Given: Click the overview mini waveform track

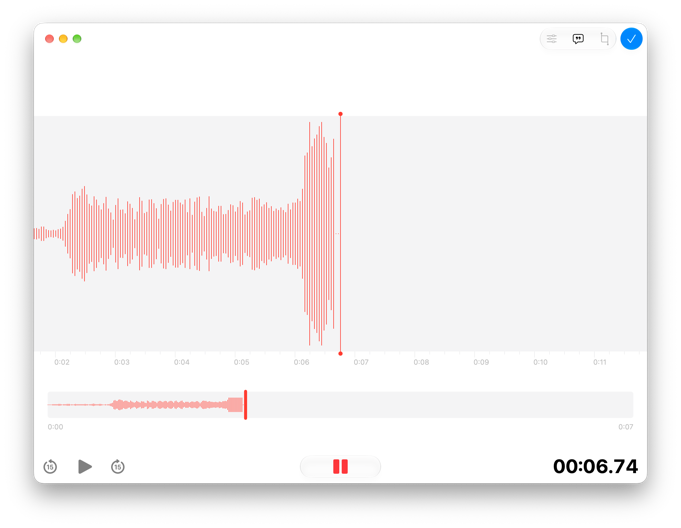Looking at the screenshot, I should pos(340,405).
